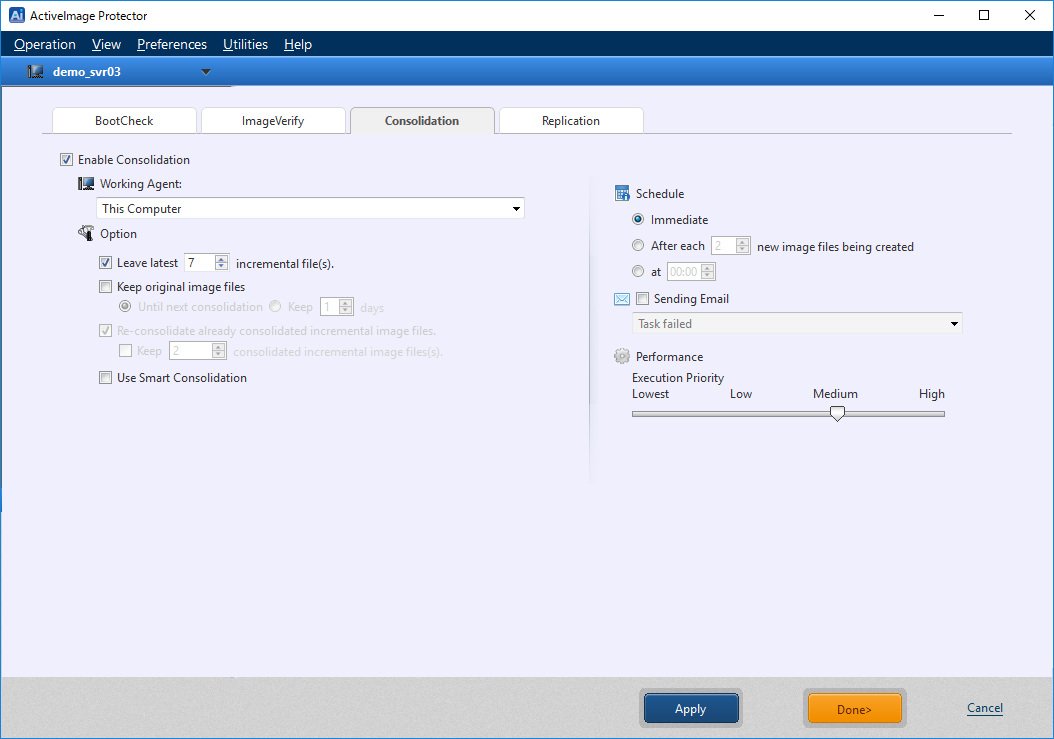Screen dimensions: 1054x739
Task: Open the Preferences menu
Action: pos(172,44)
